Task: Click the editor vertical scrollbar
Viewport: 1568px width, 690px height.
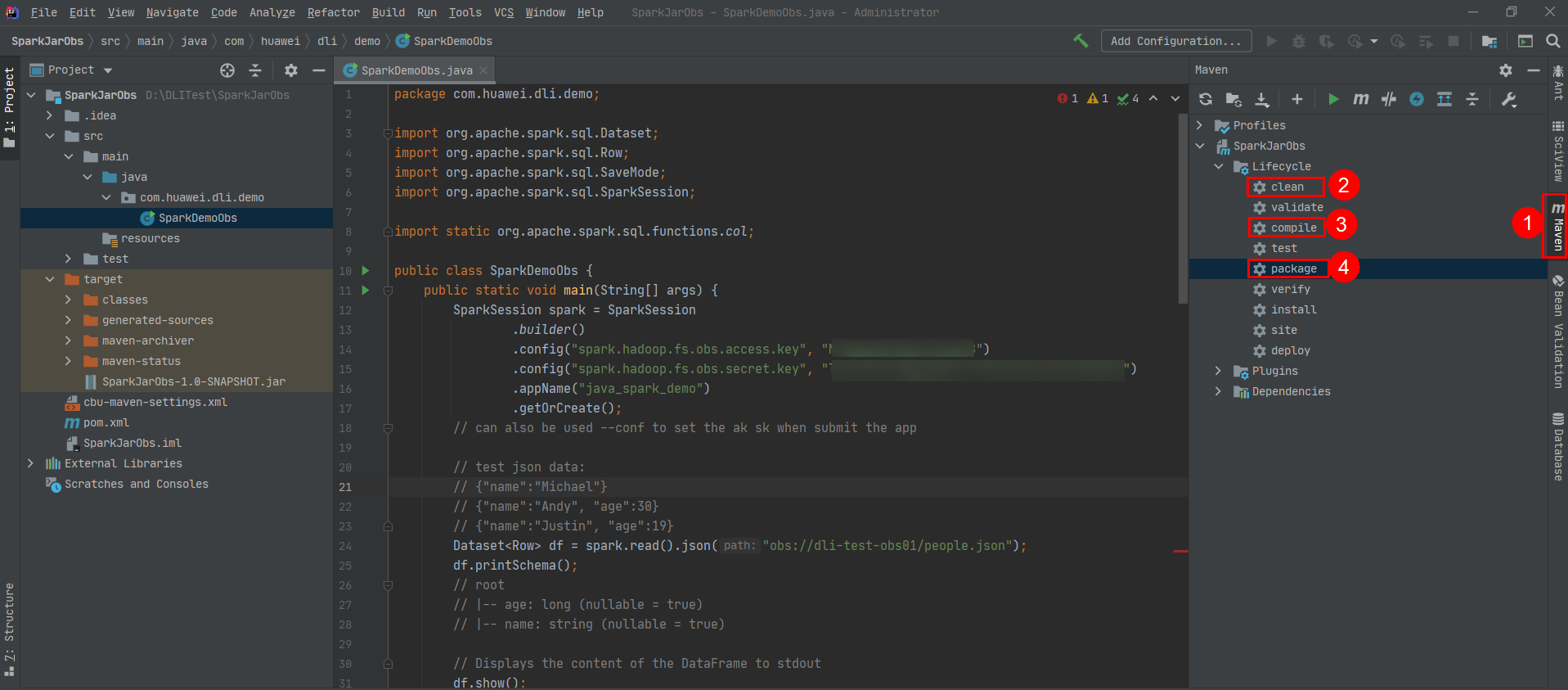Action: 1183,209
